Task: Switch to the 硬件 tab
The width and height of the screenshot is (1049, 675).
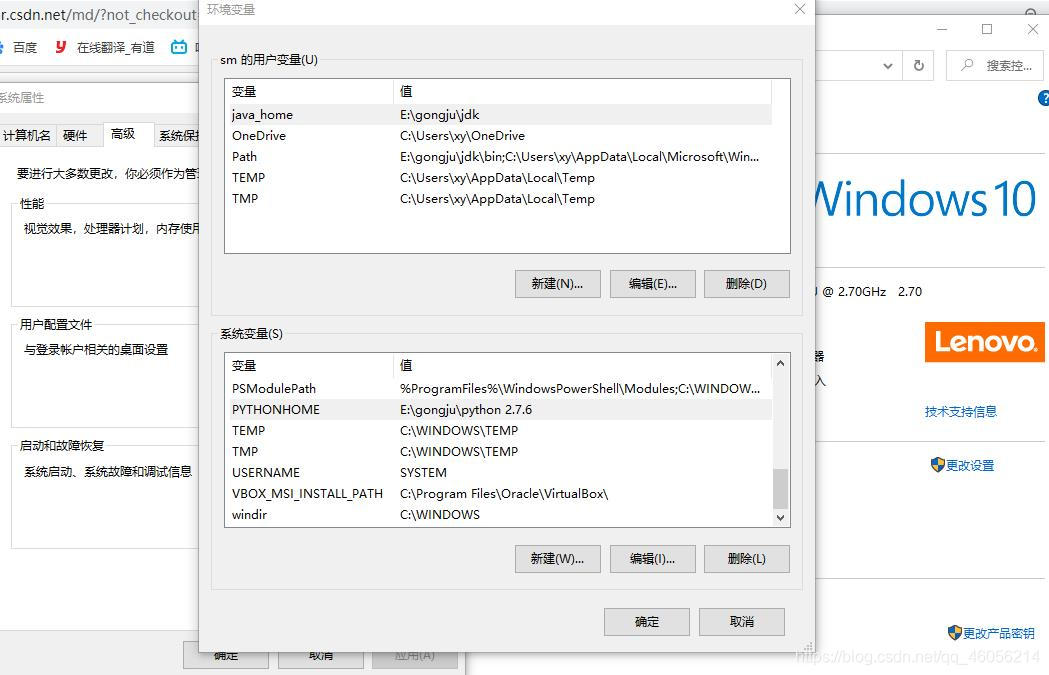Action: pos(78,134)
